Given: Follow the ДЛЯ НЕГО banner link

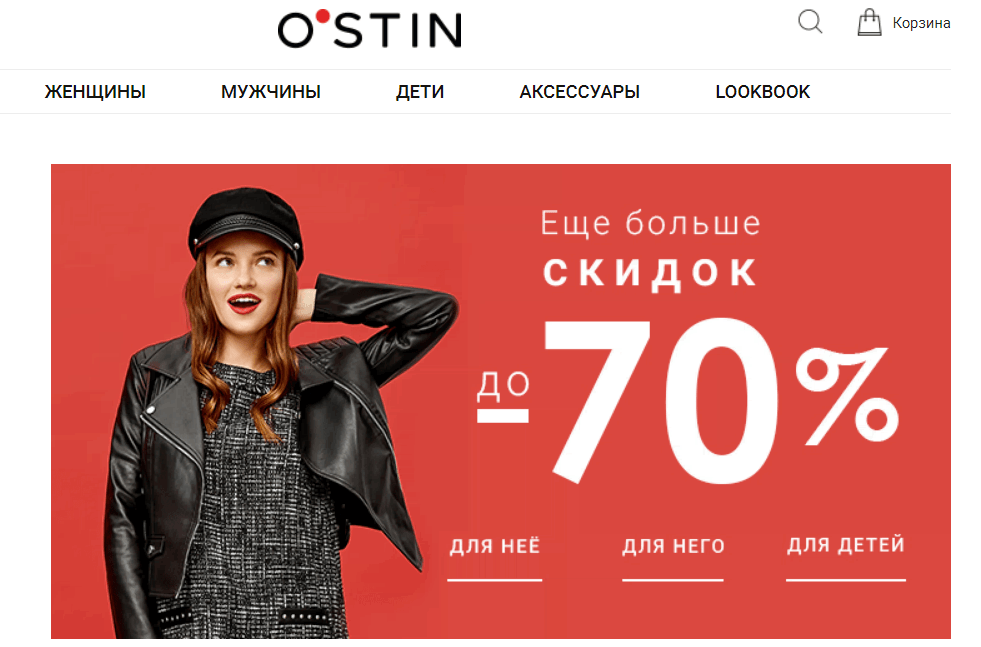Looking at the screenshot, I should point(673,546).
